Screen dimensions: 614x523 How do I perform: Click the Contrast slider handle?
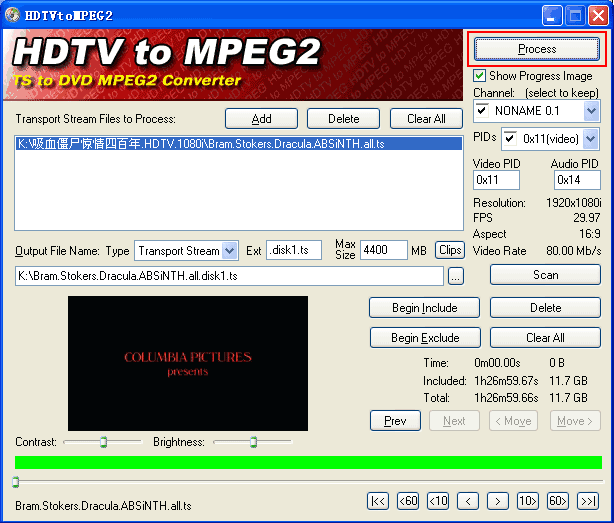pyautogui.click(x=103, y=442)
